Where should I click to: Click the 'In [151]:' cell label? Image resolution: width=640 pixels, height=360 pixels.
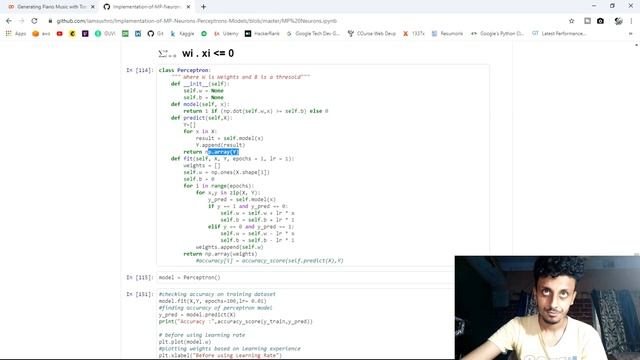(x=140, y=294)
